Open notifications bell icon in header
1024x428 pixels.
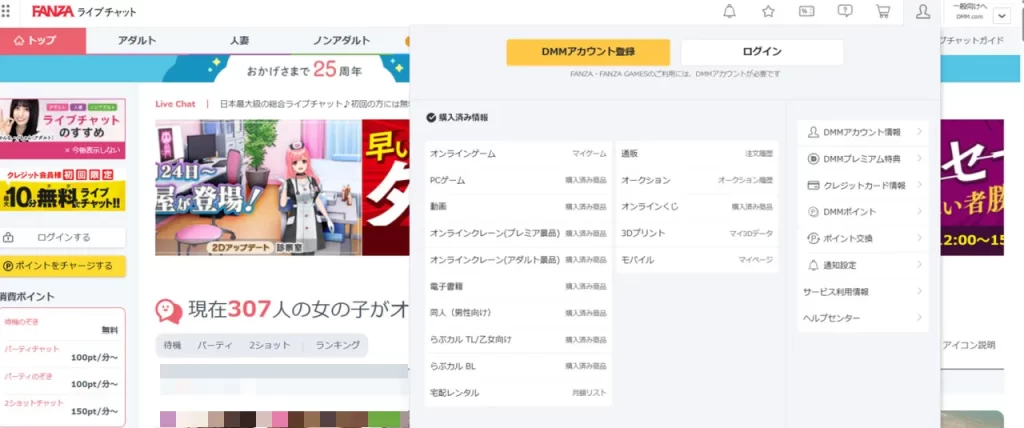729,11
